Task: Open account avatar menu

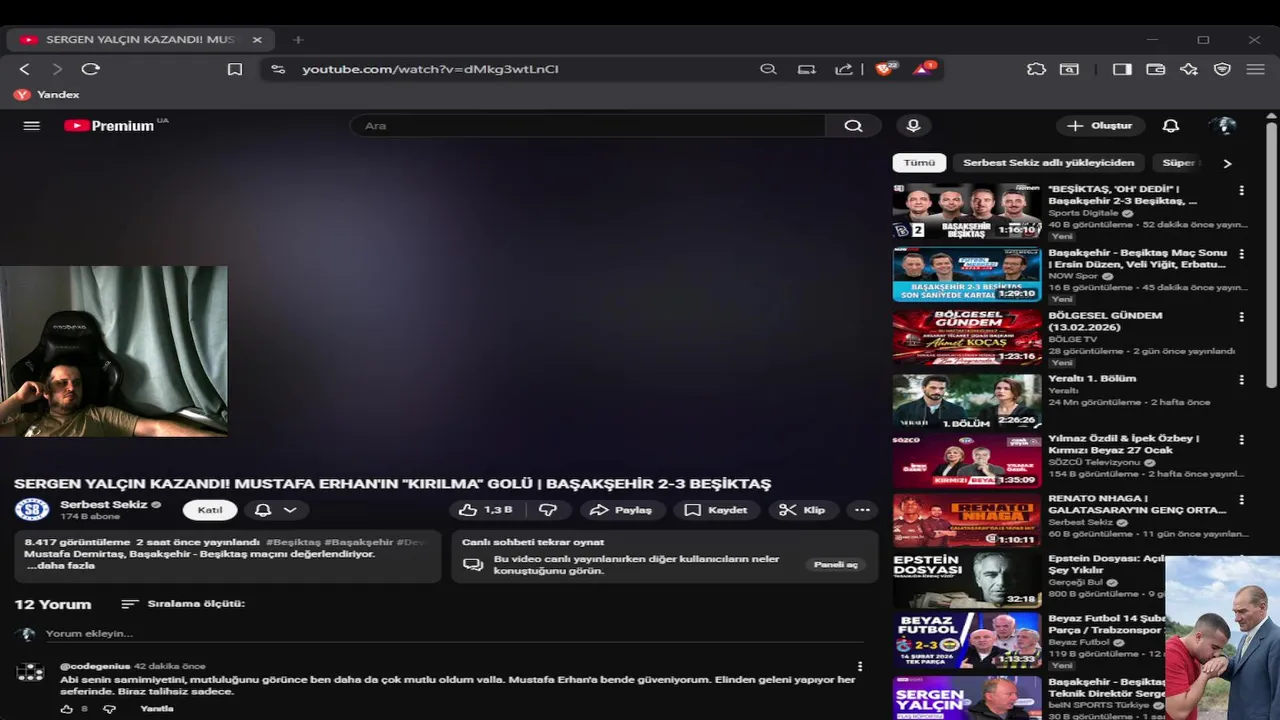Action: [x=1223, y=126]
